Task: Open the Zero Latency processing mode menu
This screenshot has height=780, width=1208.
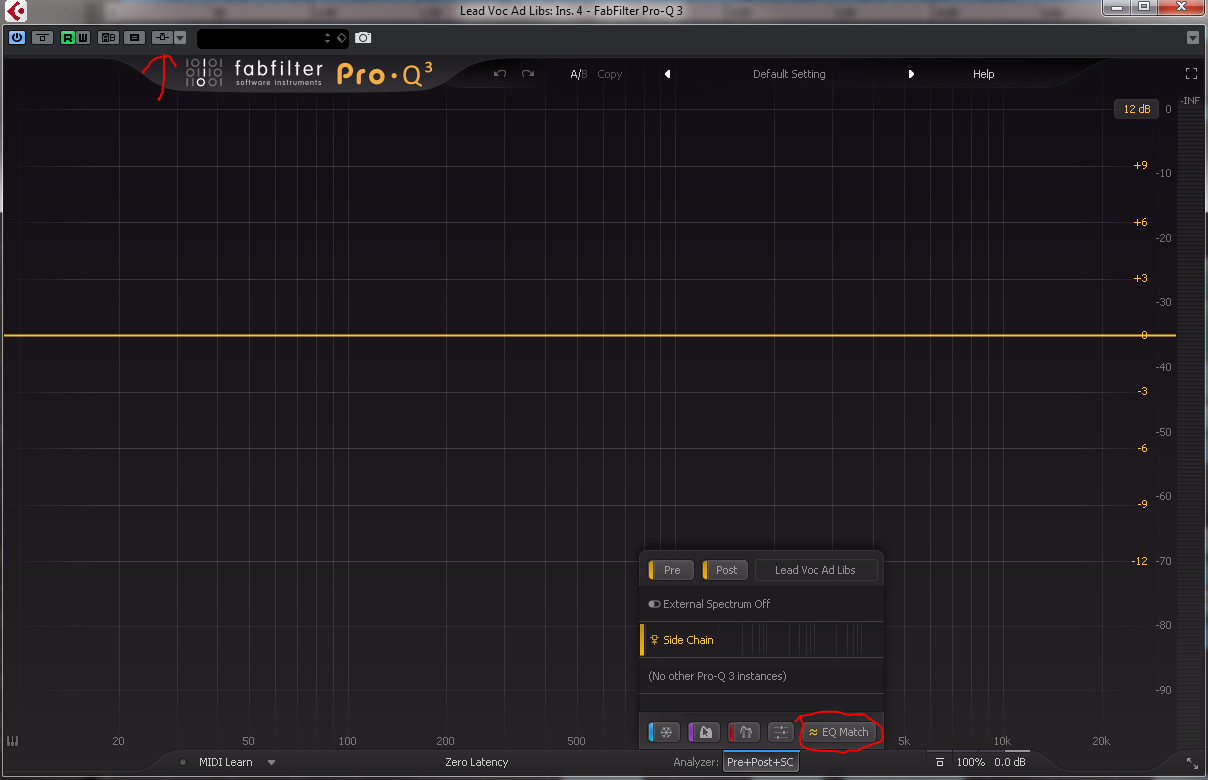Action: (476, 762)
